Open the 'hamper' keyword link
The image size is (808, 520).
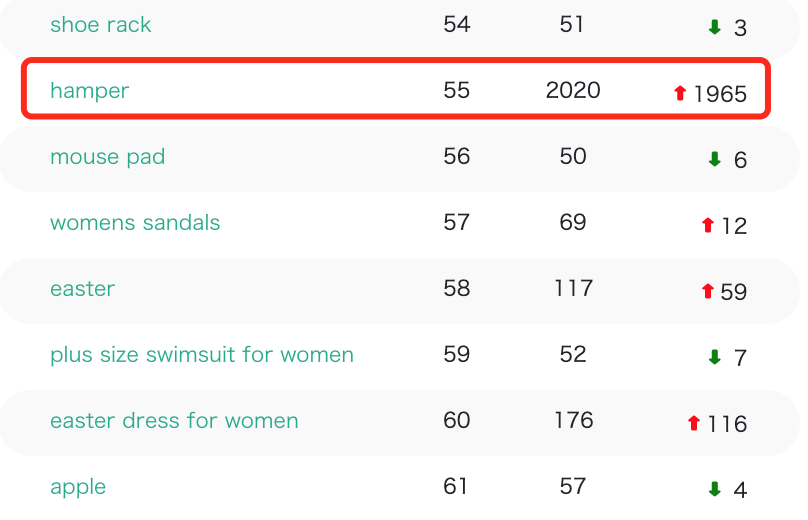(x=89, y=91)
